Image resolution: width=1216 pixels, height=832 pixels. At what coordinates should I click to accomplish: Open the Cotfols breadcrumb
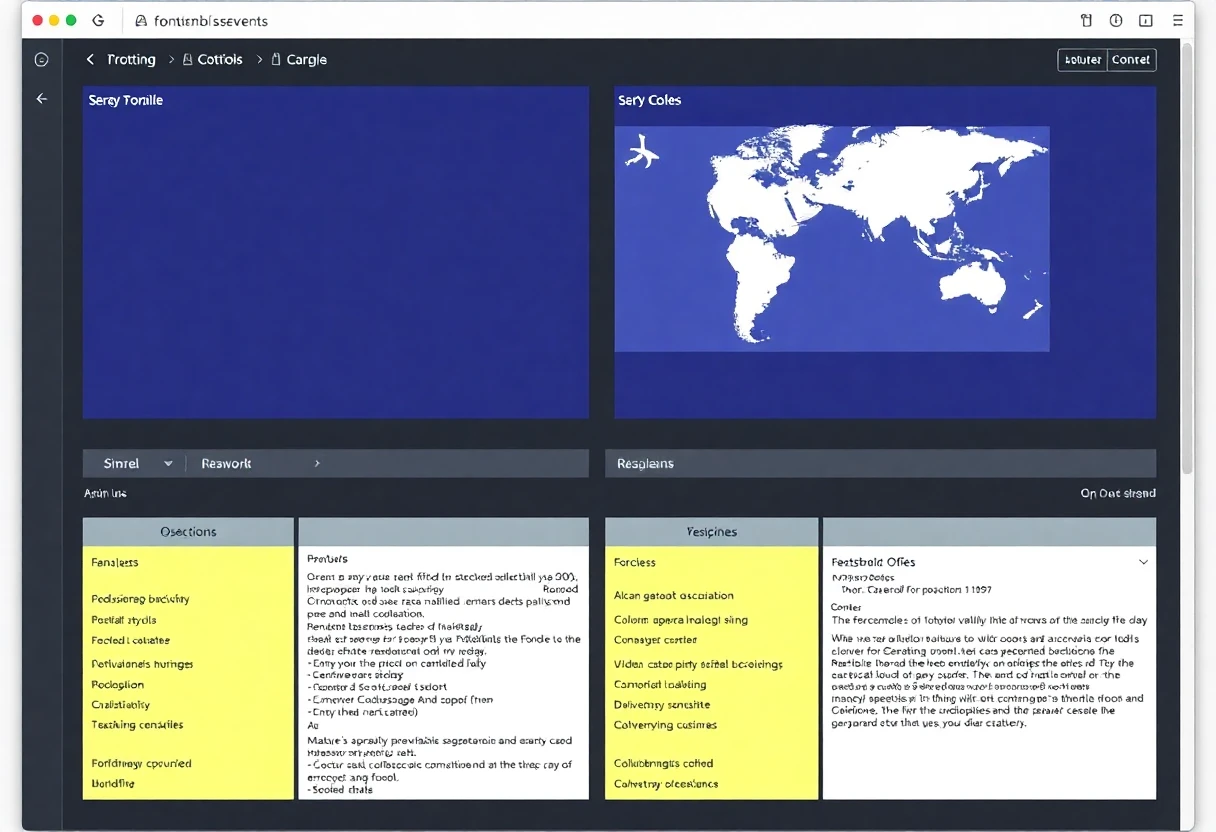(219, 60)
